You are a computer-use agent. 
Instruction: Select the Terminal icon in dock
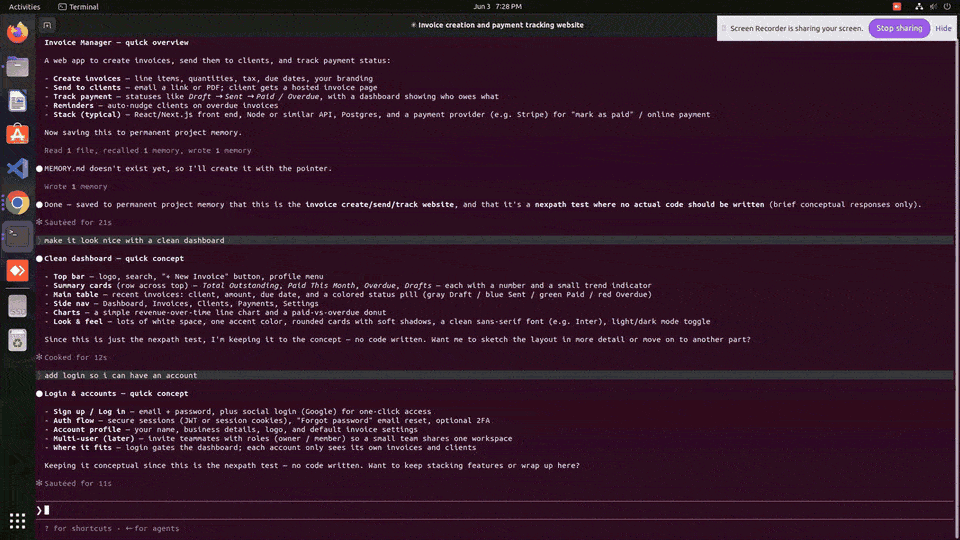pos(17,236)
